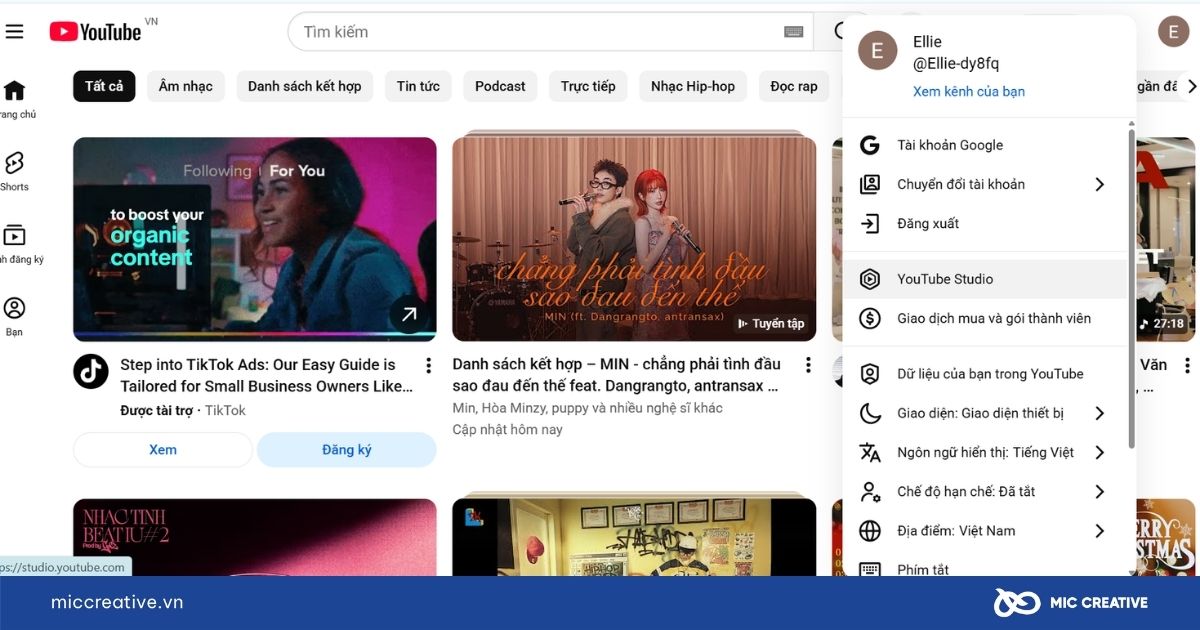The width and height of the screenshot is (1200, 630).
Task: Expand the Chuyển đổi tài khoản submenu
Action: tap(1099, 184)
